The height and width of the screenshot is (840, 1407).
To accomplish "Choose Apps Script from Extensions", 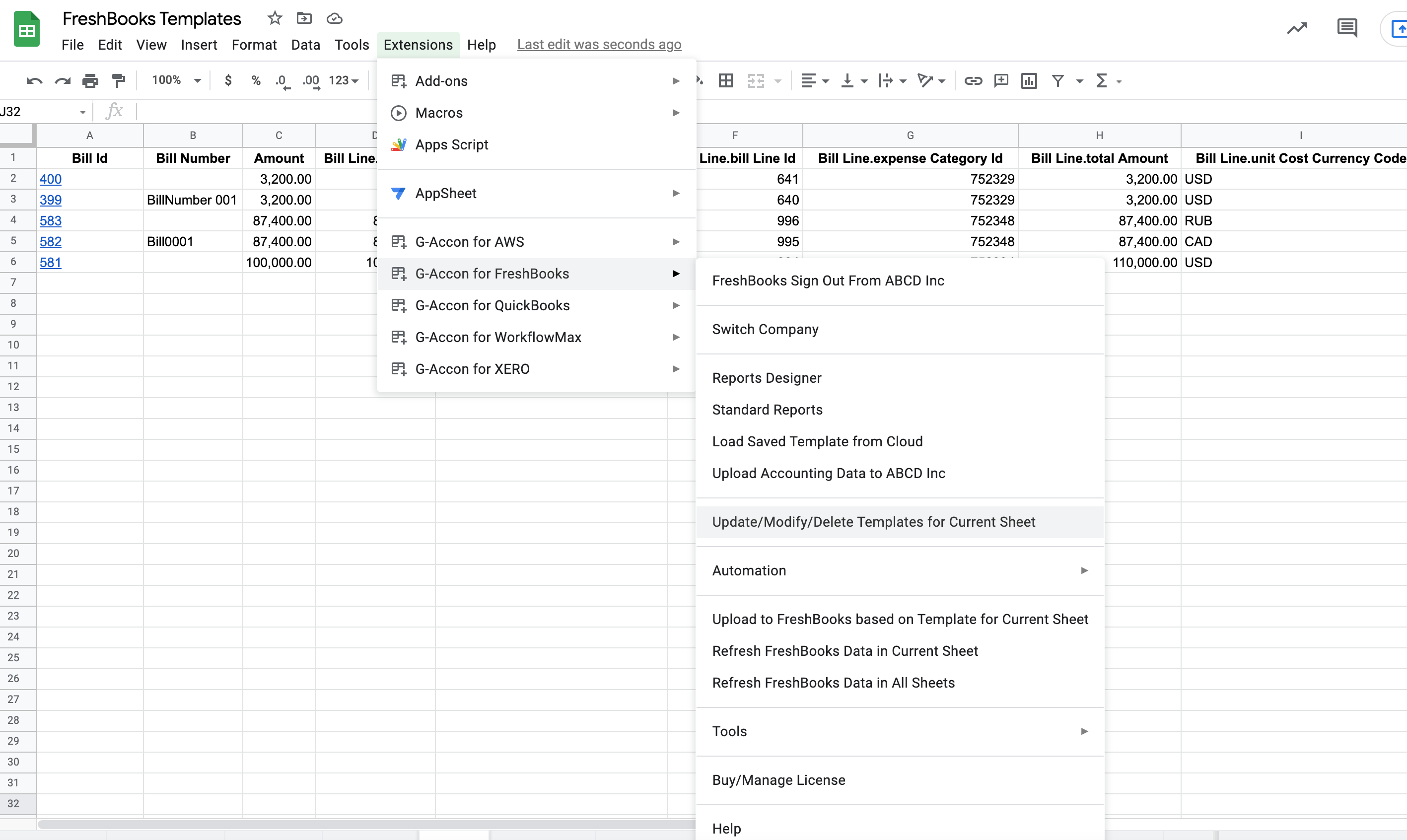I will (536, 144).
